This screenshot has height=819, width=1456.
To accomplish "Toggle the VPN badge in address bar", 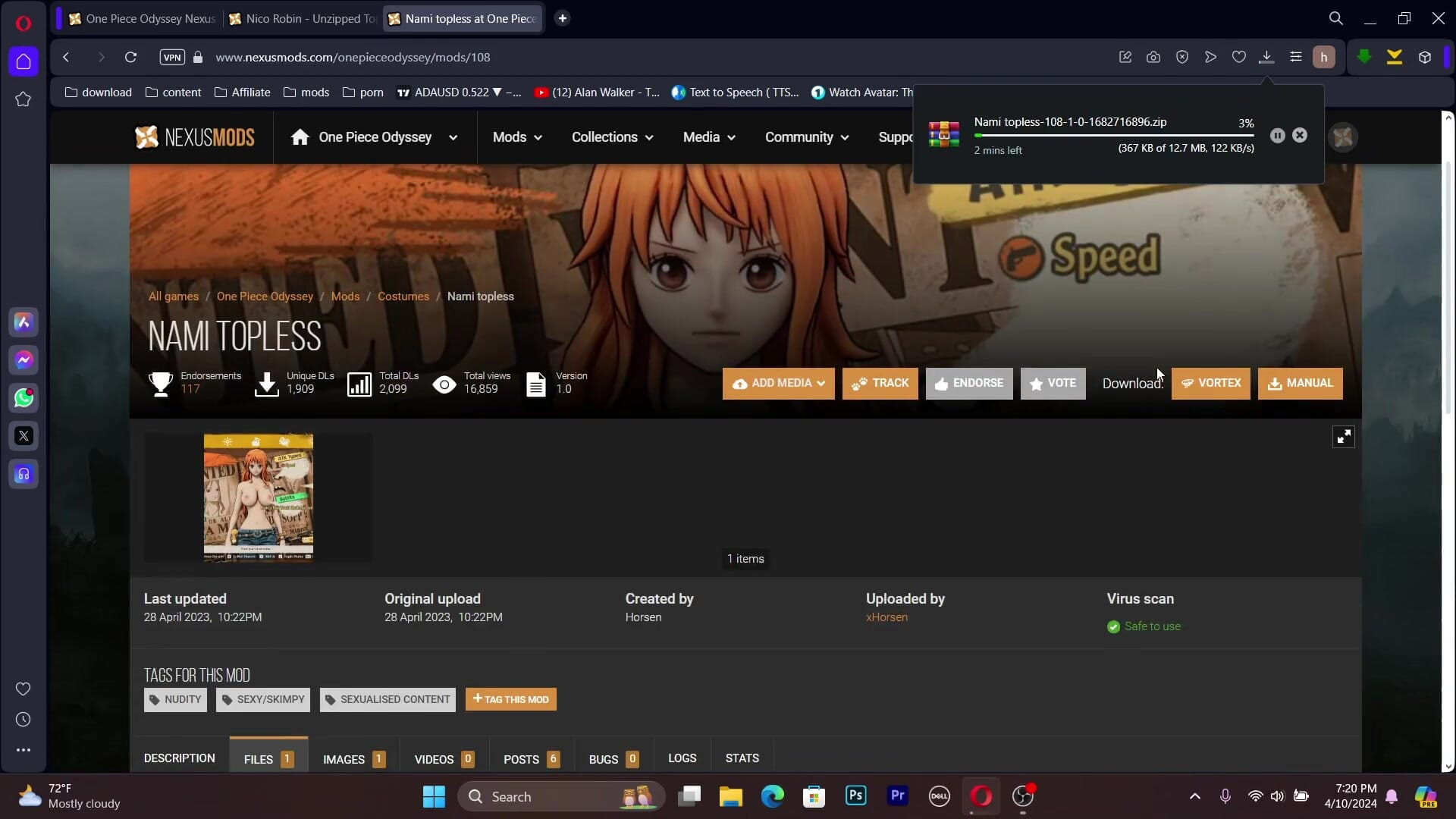I will tap(172, 58).
